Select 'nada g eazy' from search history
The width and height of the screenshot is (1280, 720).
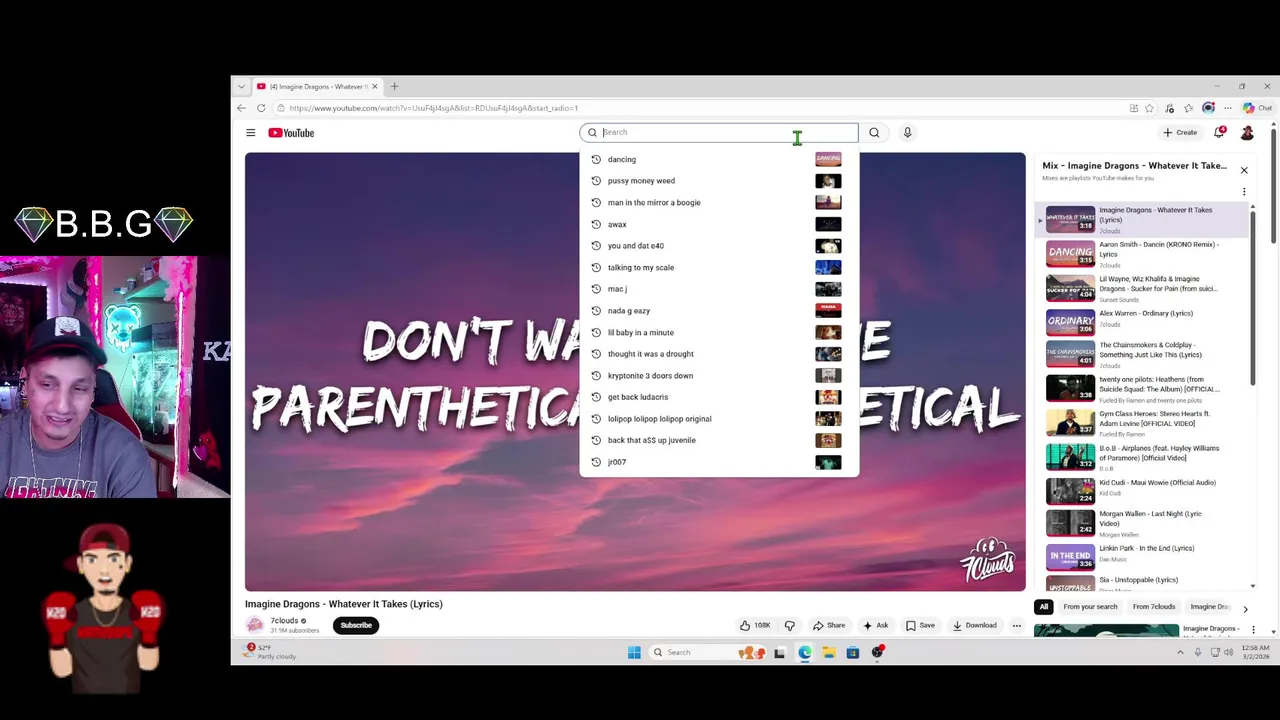[x=718, y=311]
